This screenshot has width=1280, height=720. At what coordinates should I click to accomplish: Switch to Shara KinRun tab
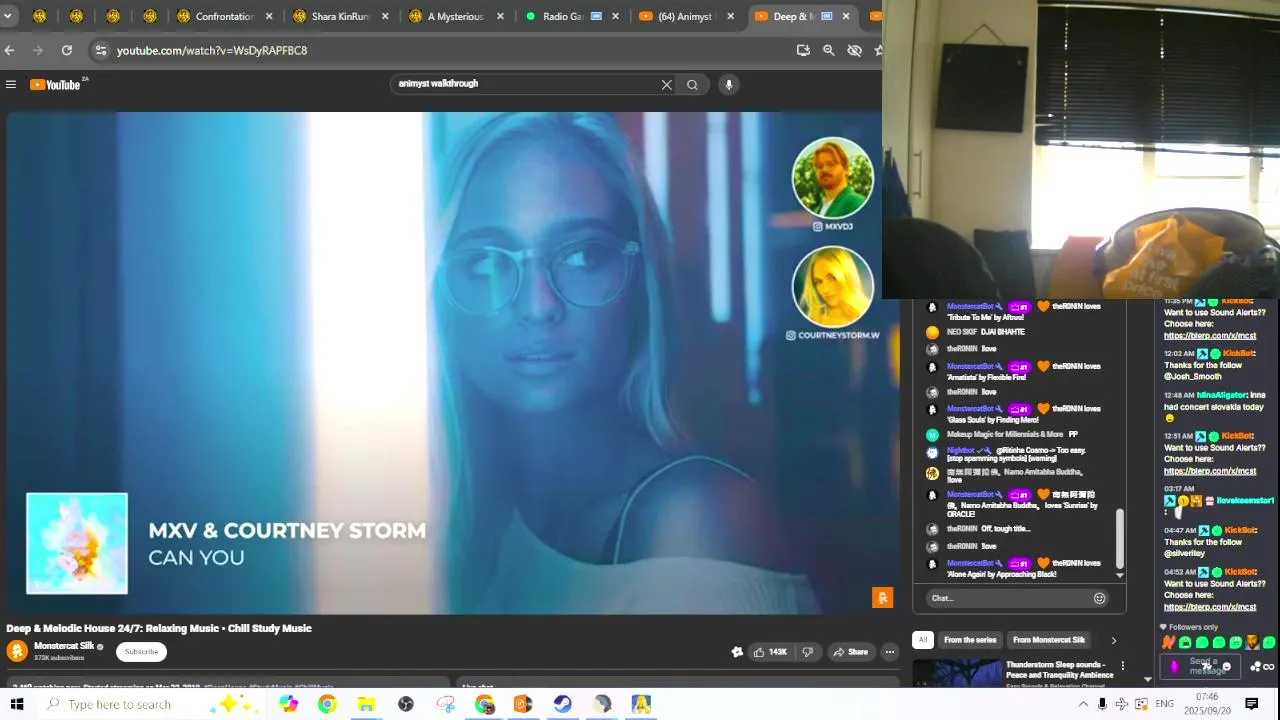pyautogui.click(x=340, y=16)
